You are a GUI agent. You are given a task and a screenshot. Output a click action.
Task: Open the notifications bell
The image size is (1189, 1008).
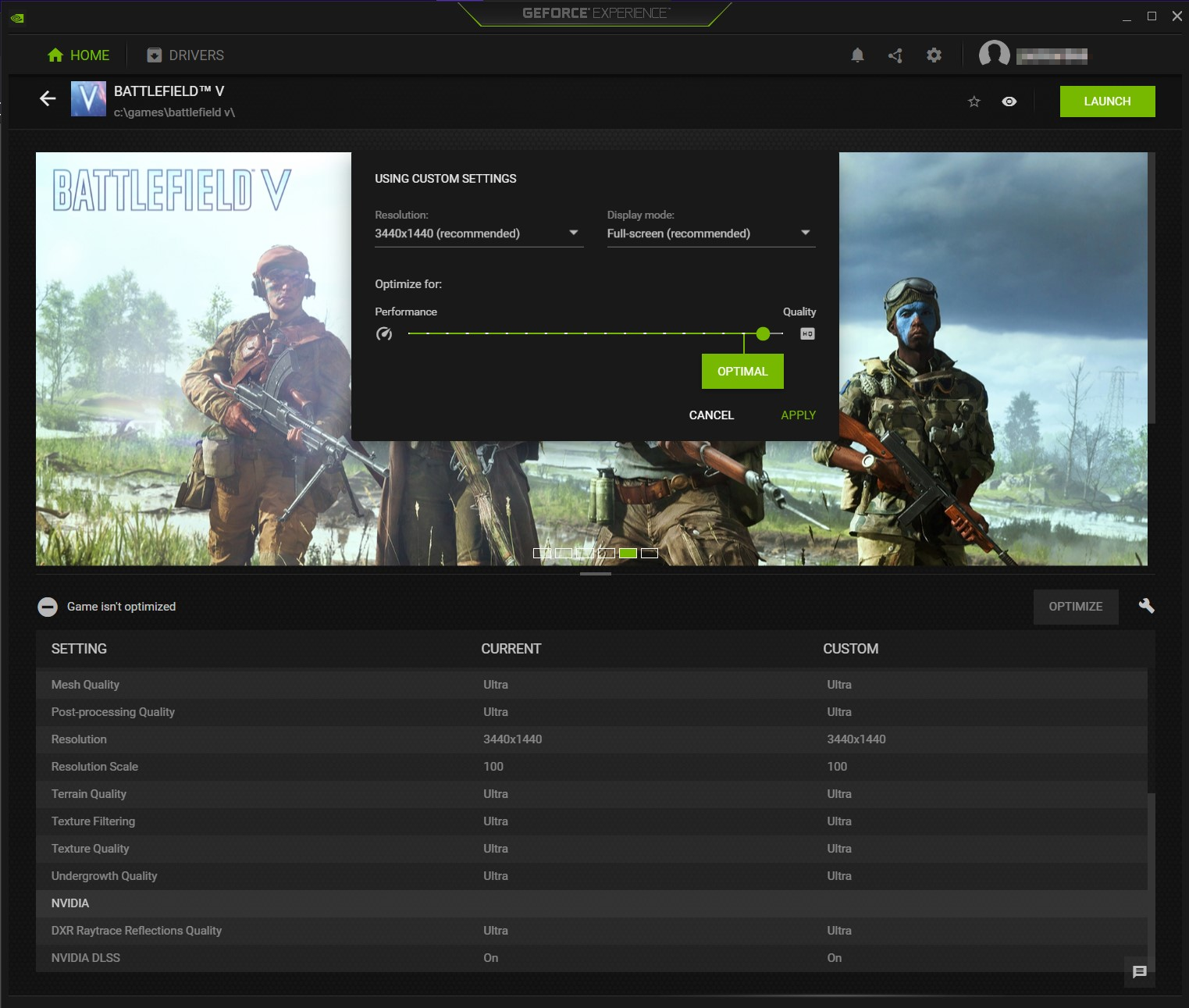(857, 55)
